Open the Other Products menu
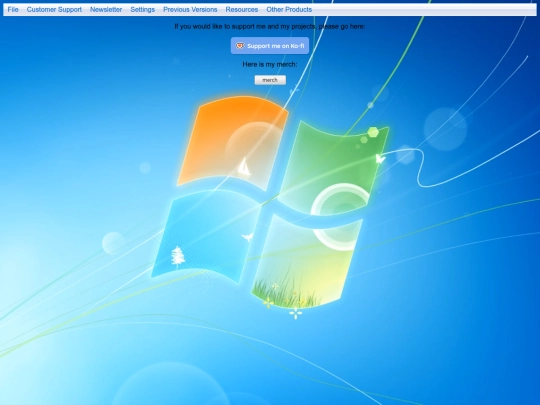Viewport: 540px width, 405px height. (x=289, y=10)
